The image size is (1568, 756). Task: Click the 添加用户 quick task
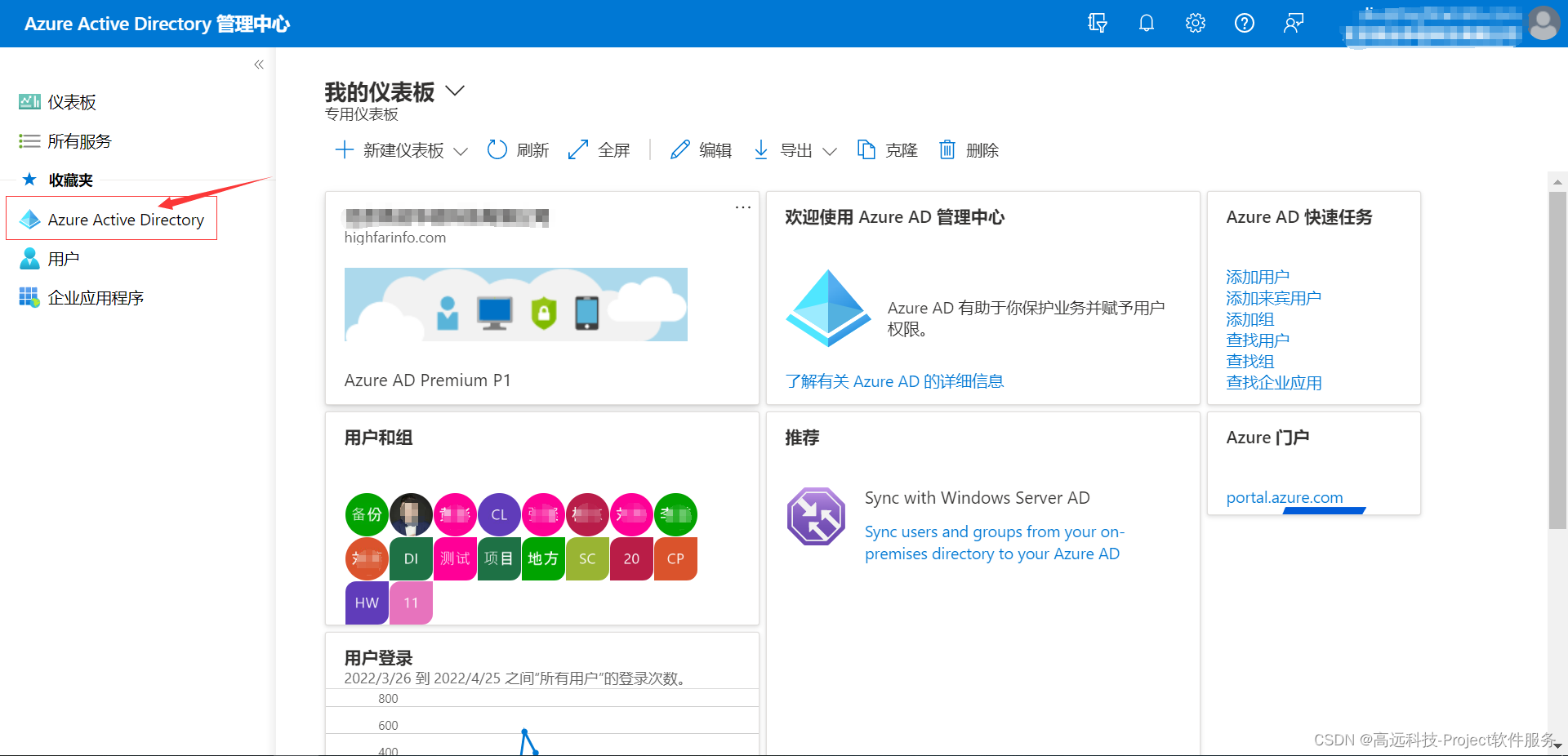(1258, 277)
